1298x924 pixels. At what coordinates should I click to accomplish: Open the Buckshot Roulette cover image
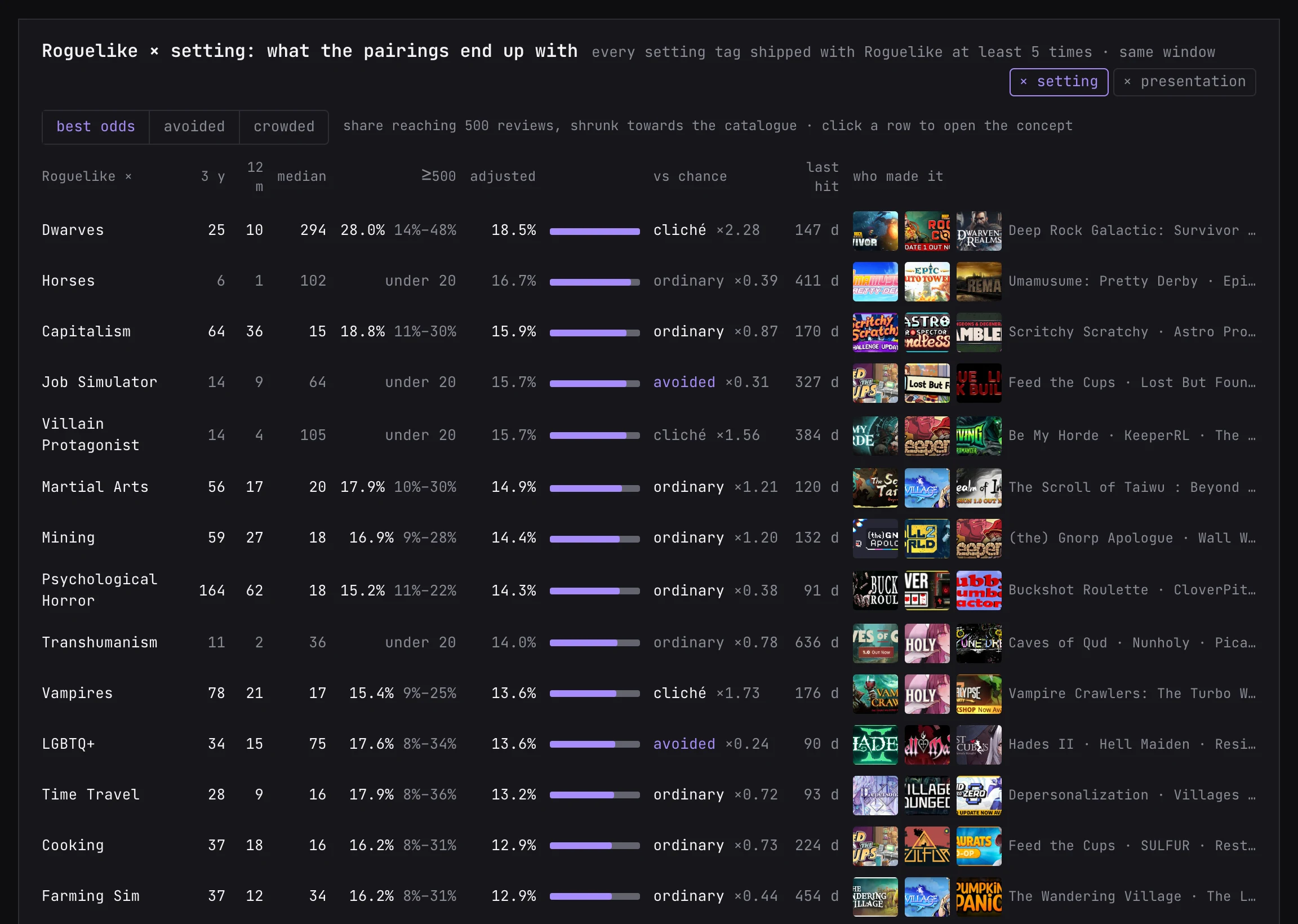875,590
